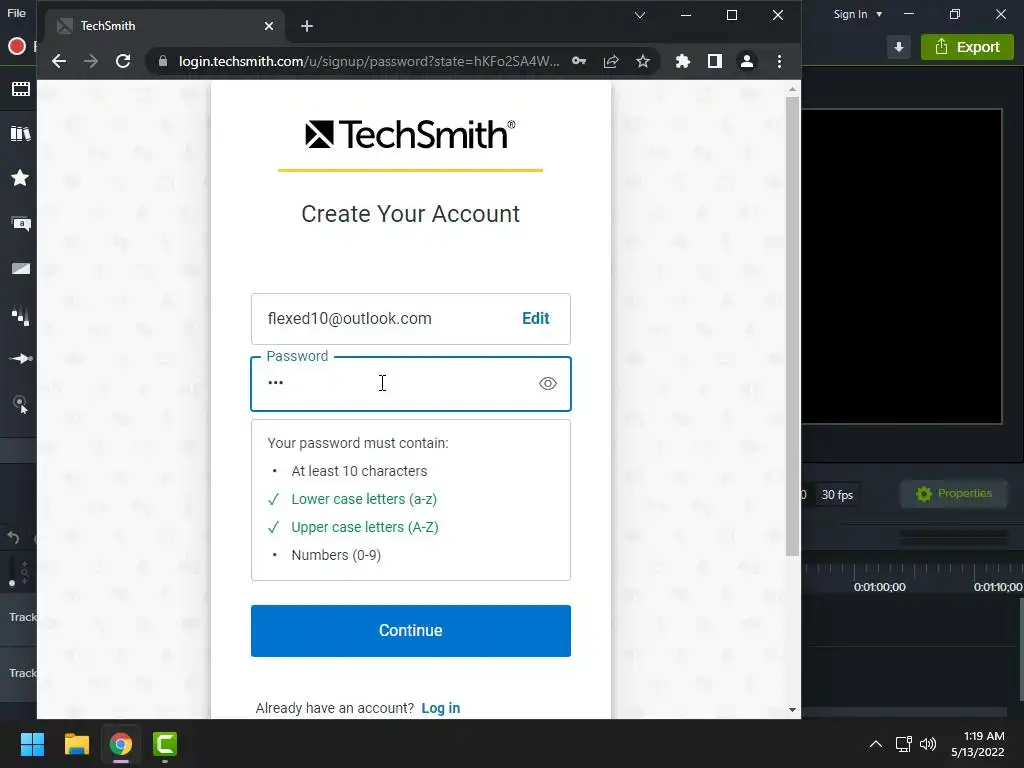The width and height of the screenshot is (1024, 768).
Task: Go back in Chrome browser
Action: tap(59, 61)
